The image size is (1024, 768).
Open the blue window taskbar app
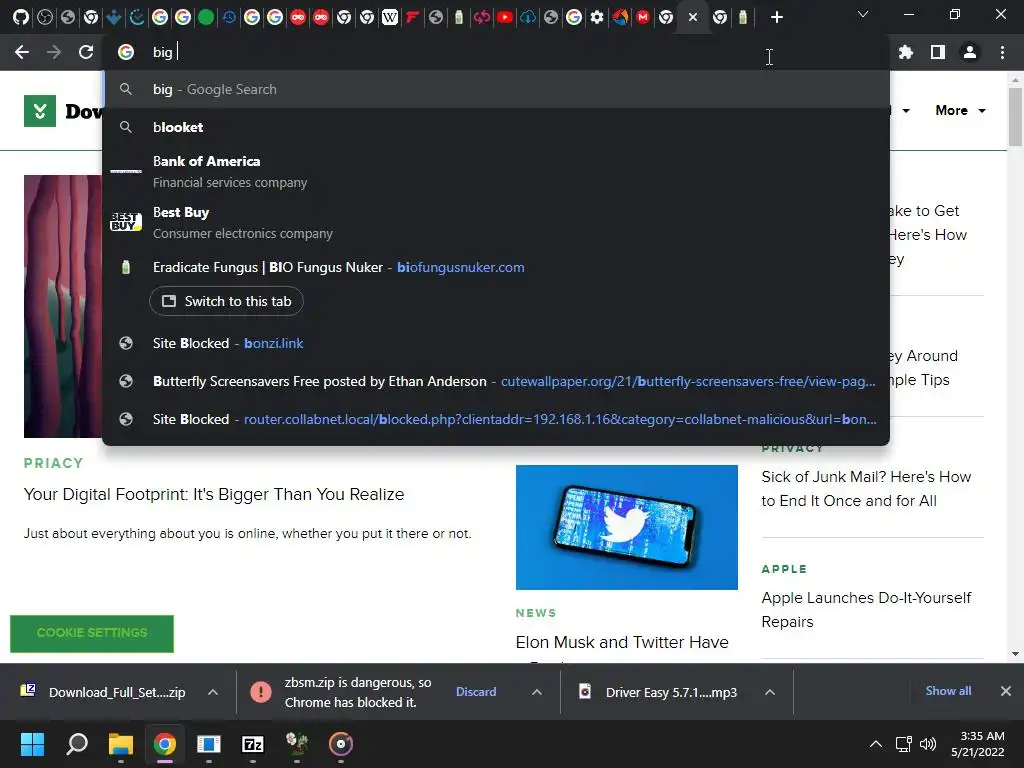coord(209,744)
